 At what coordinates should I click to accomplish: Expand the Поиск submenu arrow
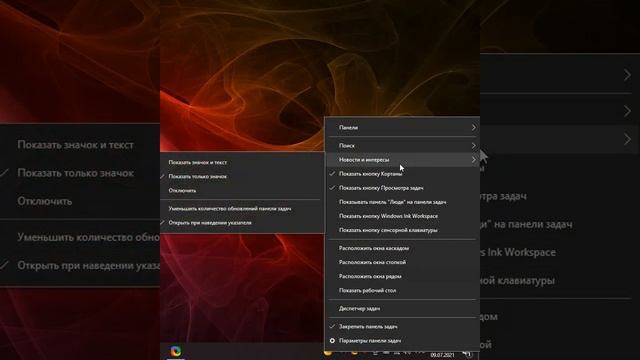473,146
